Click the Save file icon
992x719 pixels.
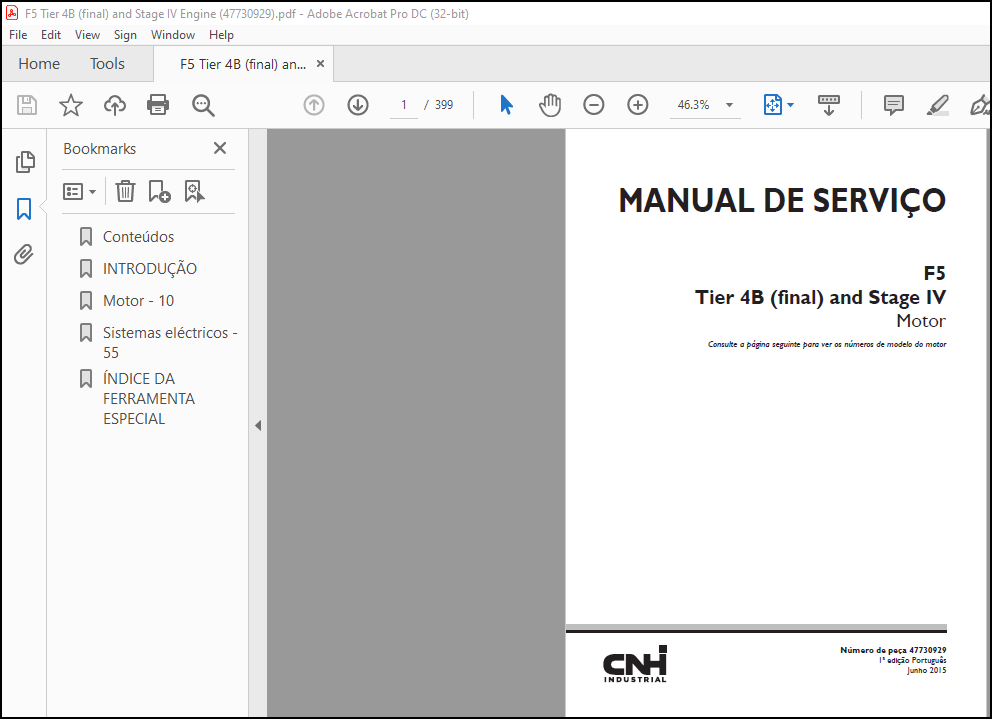click(x=27, y=104)
